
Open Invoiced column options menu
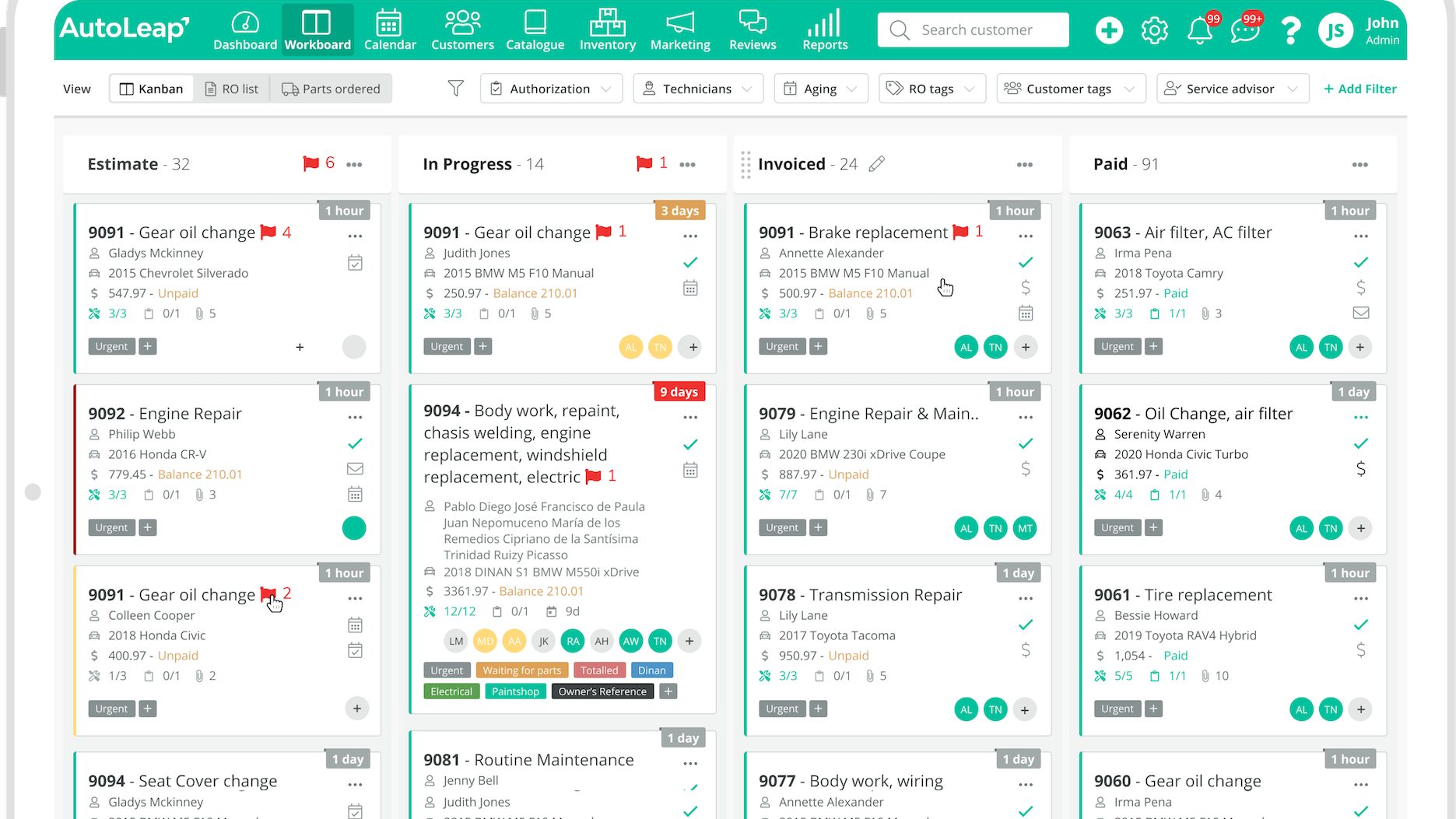pyautogui.click(x=1025, y=164)
